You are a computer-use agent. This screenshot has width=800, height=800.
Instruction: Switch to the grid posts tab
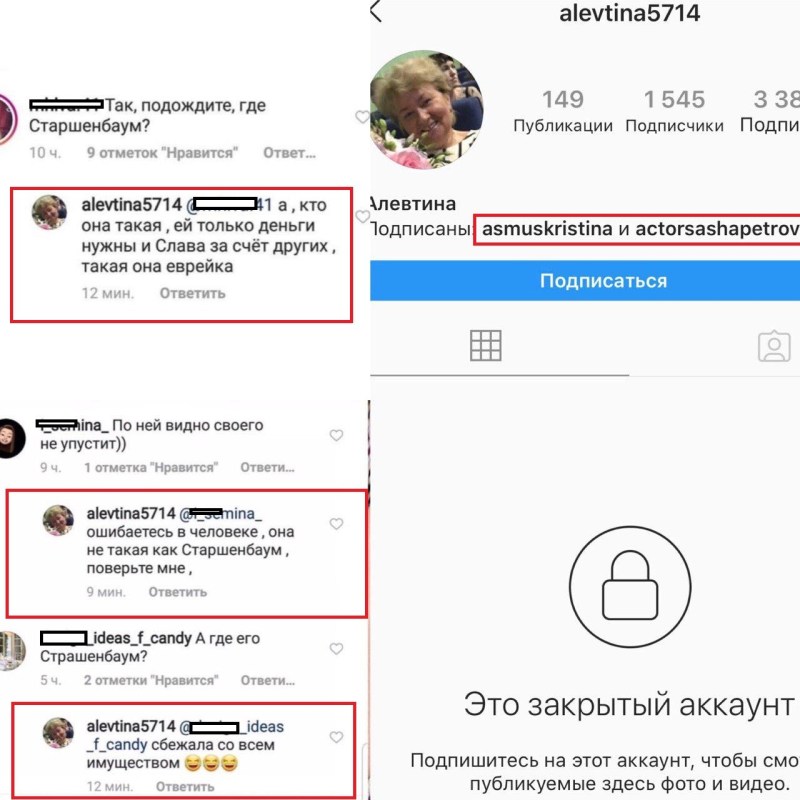pos(485,345)
